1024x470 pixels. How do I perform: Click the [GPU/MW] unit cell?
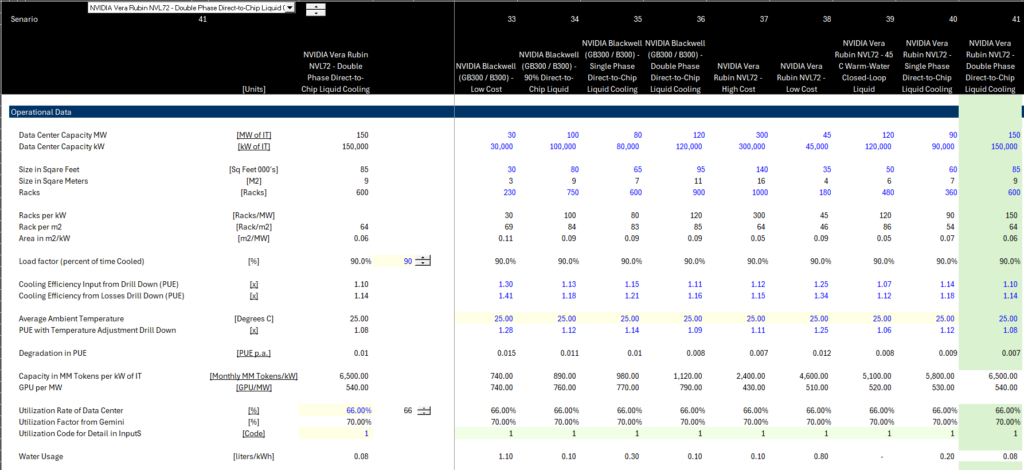pyautogui.click(x=254, y=388)
